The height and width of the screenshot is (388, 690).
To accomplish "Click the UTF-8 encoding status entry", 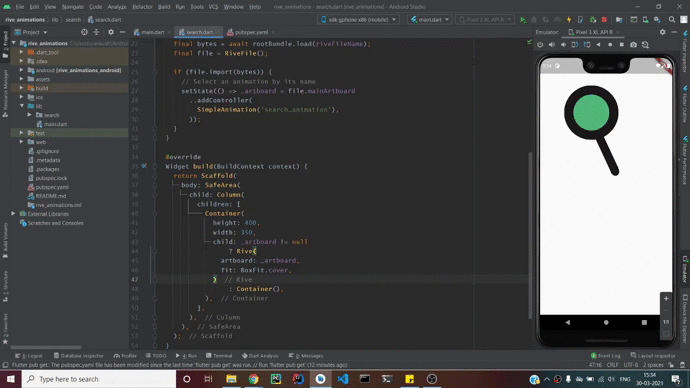I will [630, 365].
